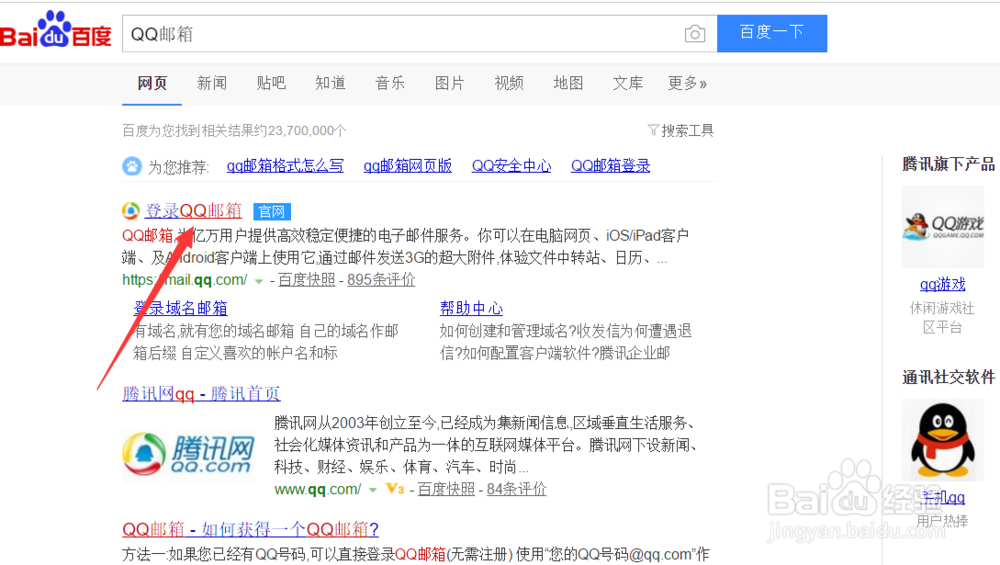The height and width of the screenshot is (565, 1000).
Task: Click the www.qq.com/ green URL text
Action: [x=318, y=489]
